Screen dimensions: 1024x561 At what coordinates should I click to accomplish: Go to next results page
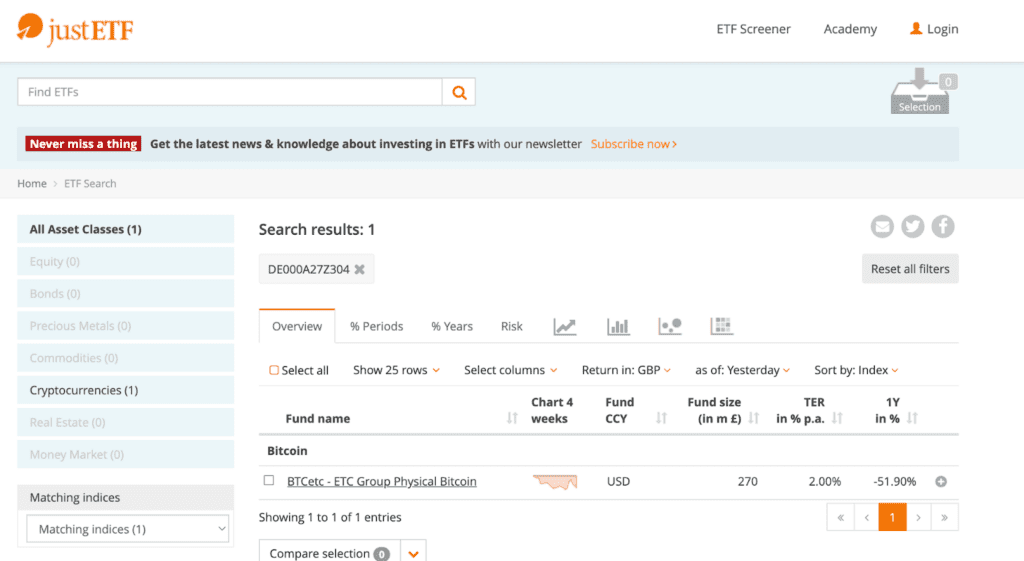coord(919,517)
